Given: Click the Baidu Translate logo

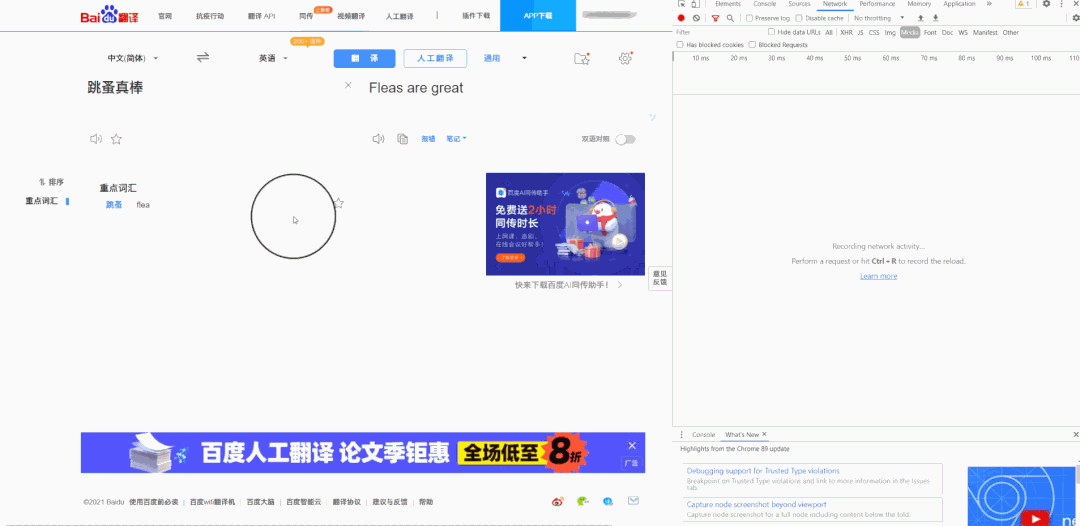Looking at the screenshot, I should (x=110, y=14).
